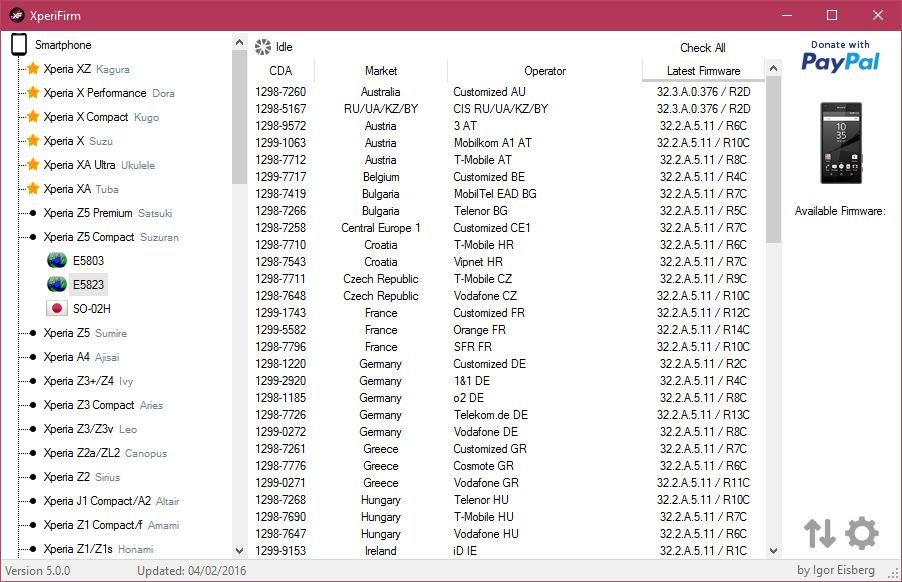Expand the Xperia Z5 Sumire node
The height and width of the screenshot is (582, 902).
(33, 333)
